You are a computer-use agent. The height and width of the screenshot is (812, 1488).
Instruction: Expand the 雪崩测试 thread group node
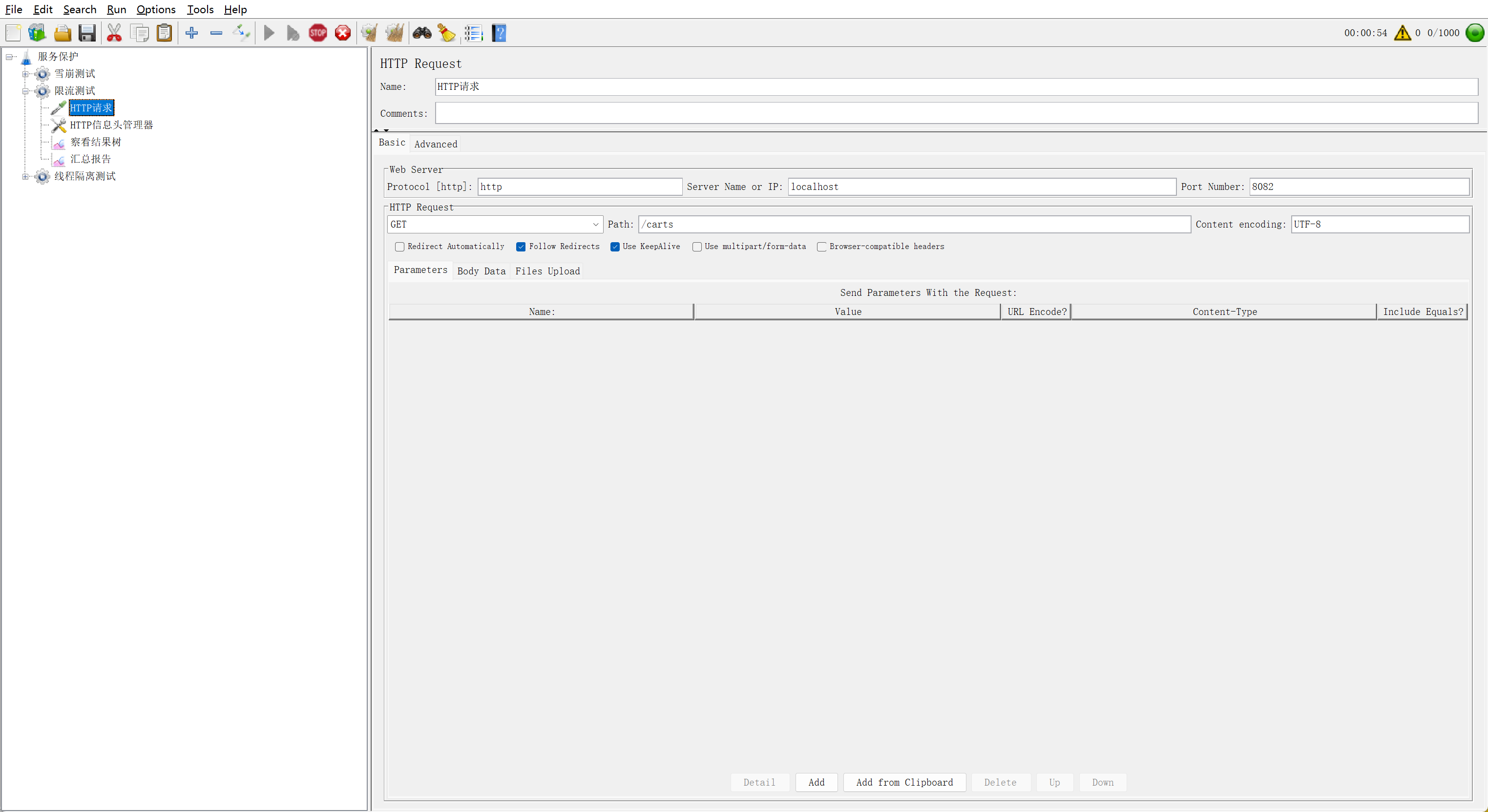point(25,74)
